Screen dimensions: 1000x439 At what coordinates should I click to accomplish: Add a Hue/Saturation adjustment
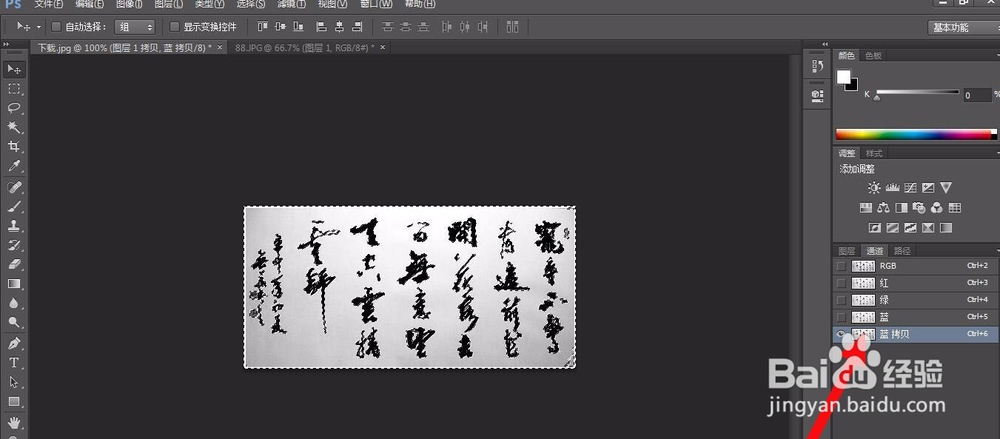[865, 207]
